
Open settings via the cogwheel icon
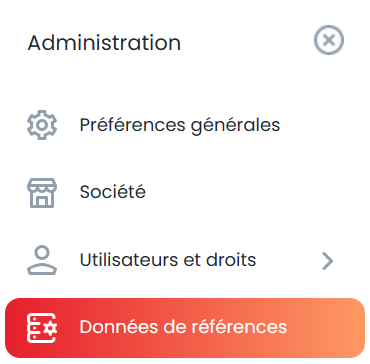tap(42, 125)
